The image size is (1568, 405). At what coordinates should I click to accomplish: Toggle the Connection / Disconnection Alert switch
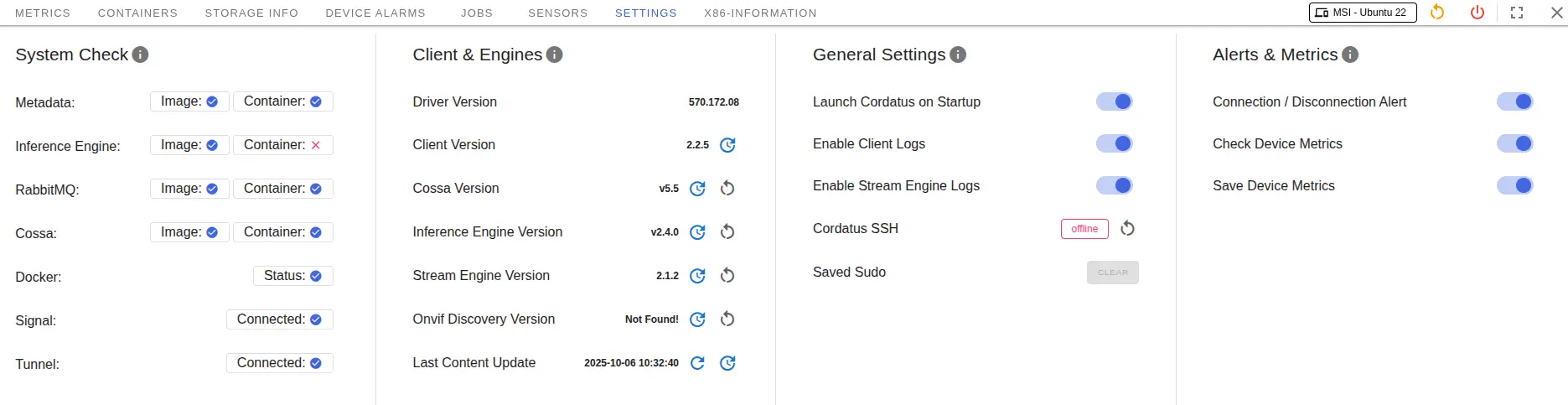pos(1514,101)
